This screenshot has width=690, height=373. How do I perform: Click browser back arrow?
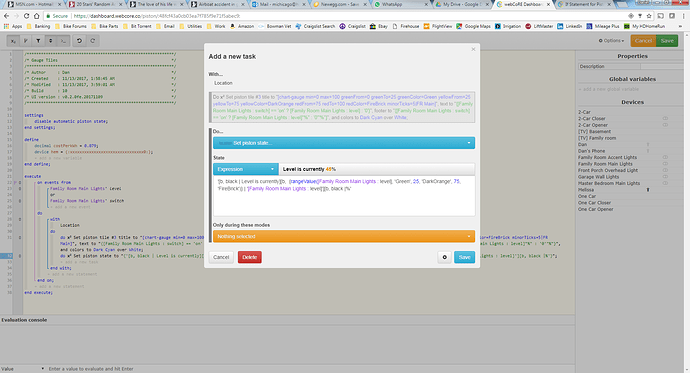point(6,16)
